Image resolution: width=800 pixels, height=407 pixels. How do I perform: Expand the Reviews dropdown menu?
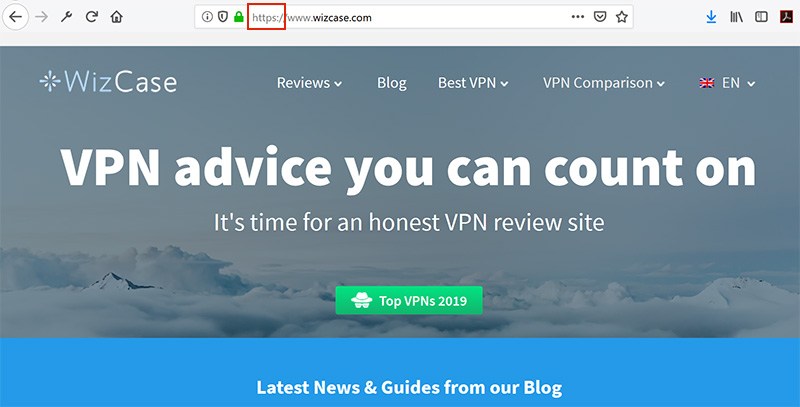(309, 83)
